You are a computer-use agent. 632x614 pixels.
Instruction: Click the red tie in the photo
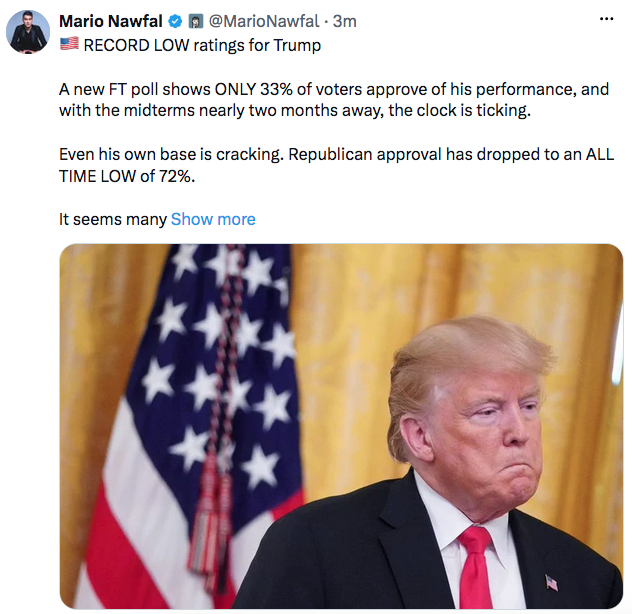point(478,568)
